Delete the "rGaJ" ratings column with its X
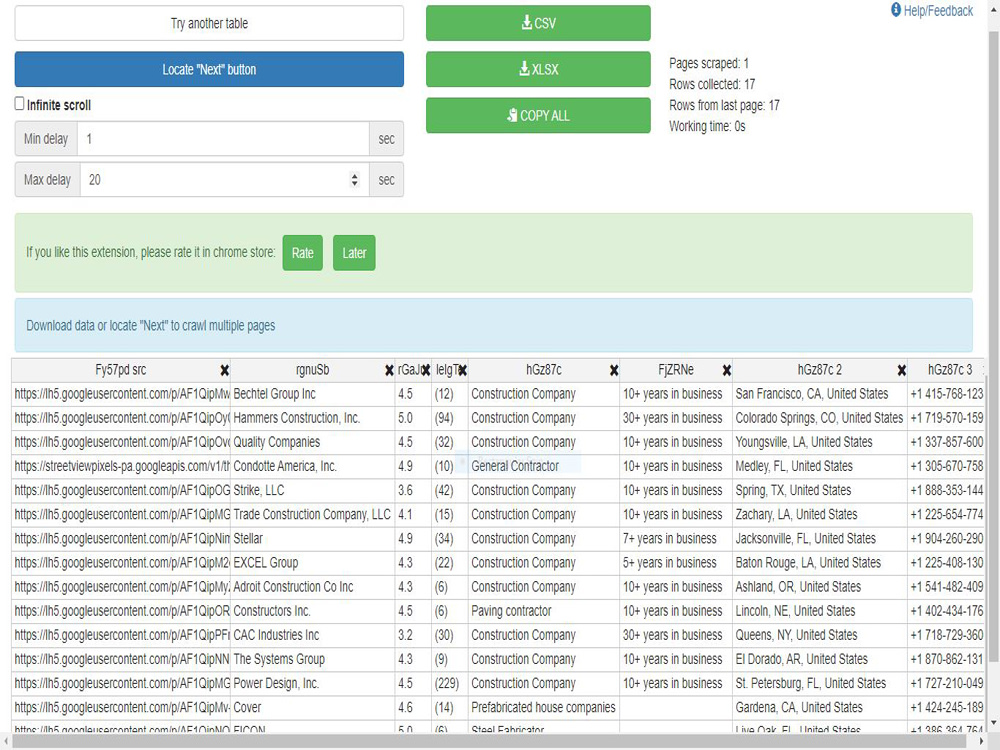This screenshot has width=1000, height=750. pyautogui.click(x=424, y=370)
